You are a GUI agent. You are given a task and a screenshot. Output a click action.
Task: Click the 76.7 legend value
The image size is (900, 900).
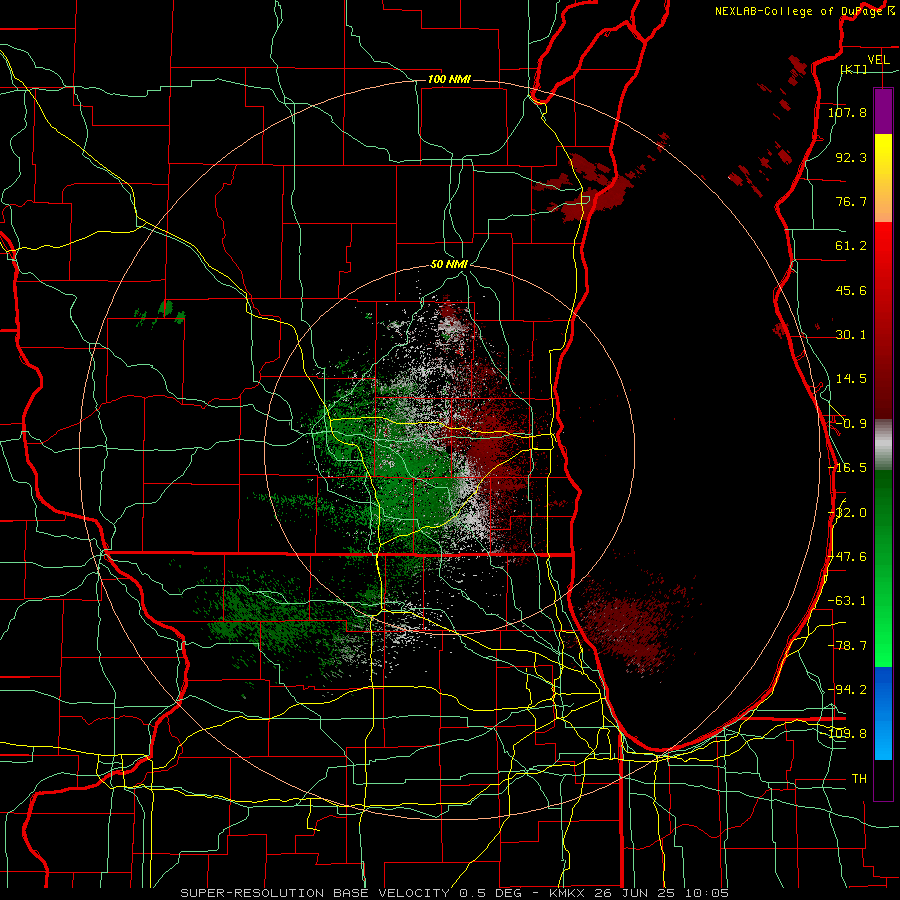pos(851,201)
